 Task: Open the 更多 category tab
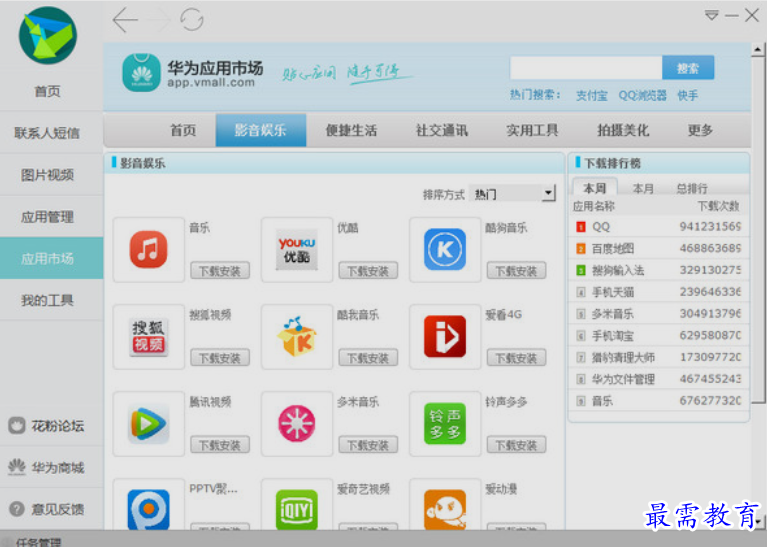click(x=700, y=130)
